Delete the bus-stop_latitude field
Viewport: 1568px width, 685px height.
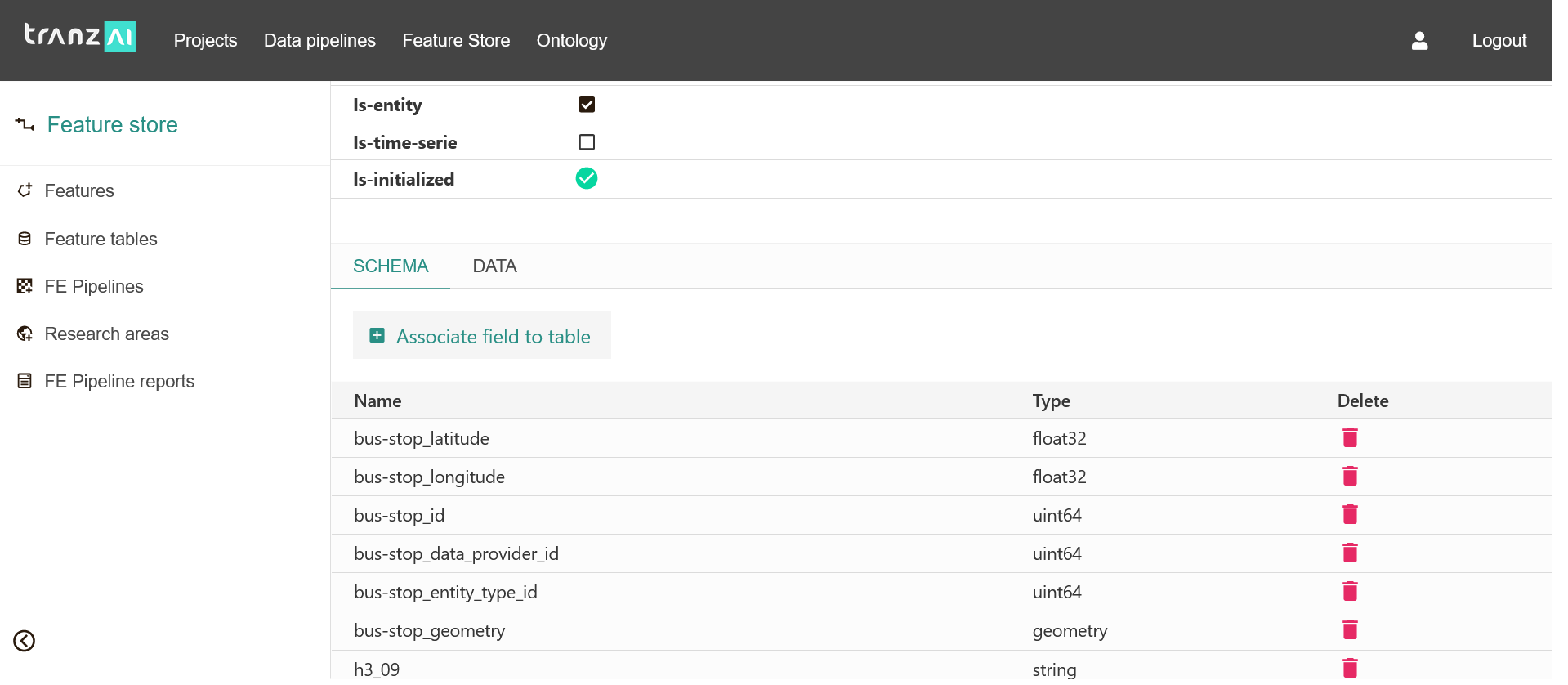pos(1350,438)
